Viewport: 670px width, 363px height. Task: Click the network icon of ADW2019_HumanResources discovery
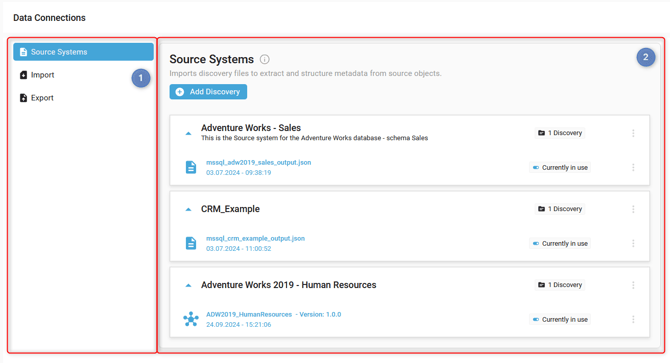(x=191, y=319)
